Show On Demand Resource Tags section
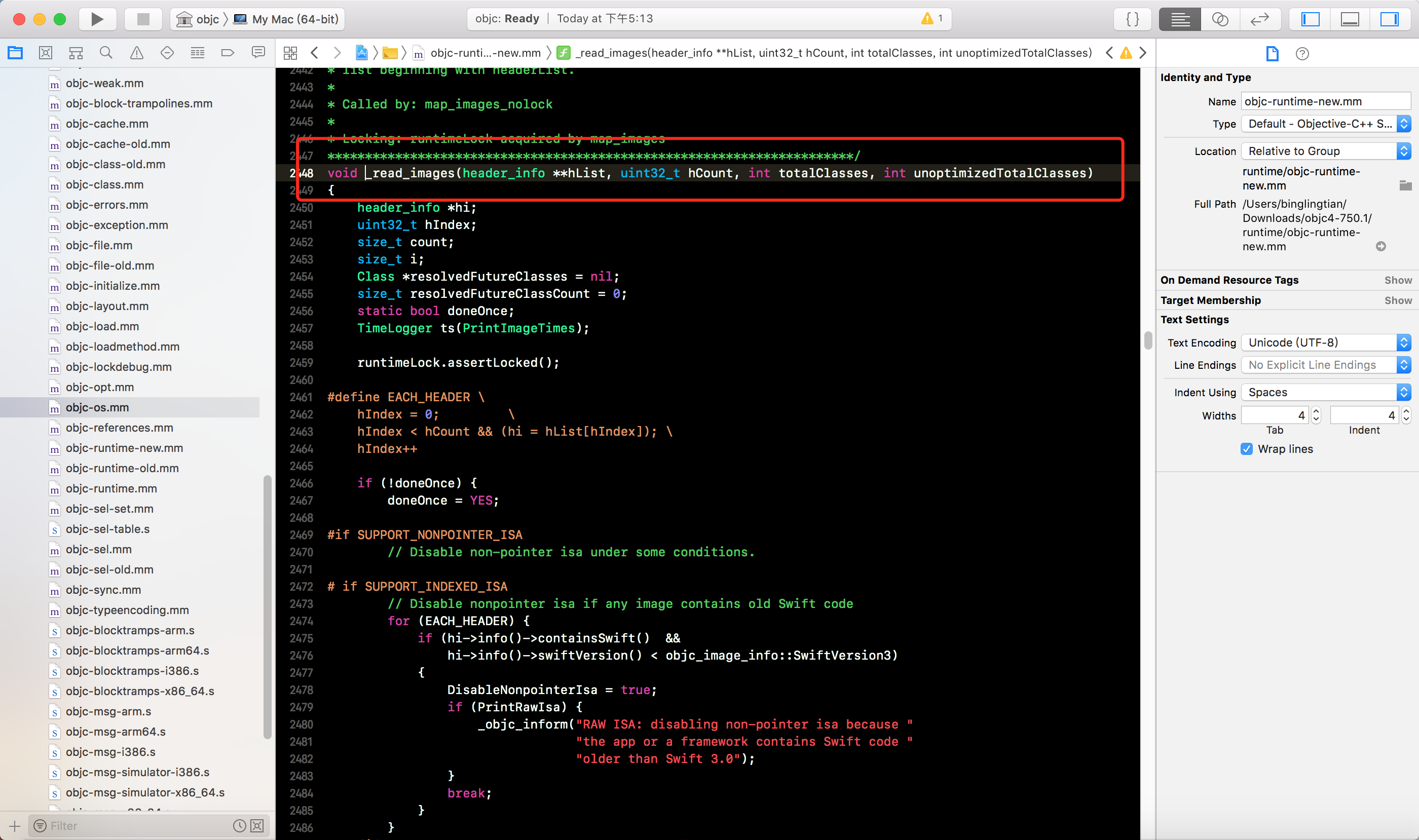Screen dimensions: 1419x840 (x=1398, y=280)
